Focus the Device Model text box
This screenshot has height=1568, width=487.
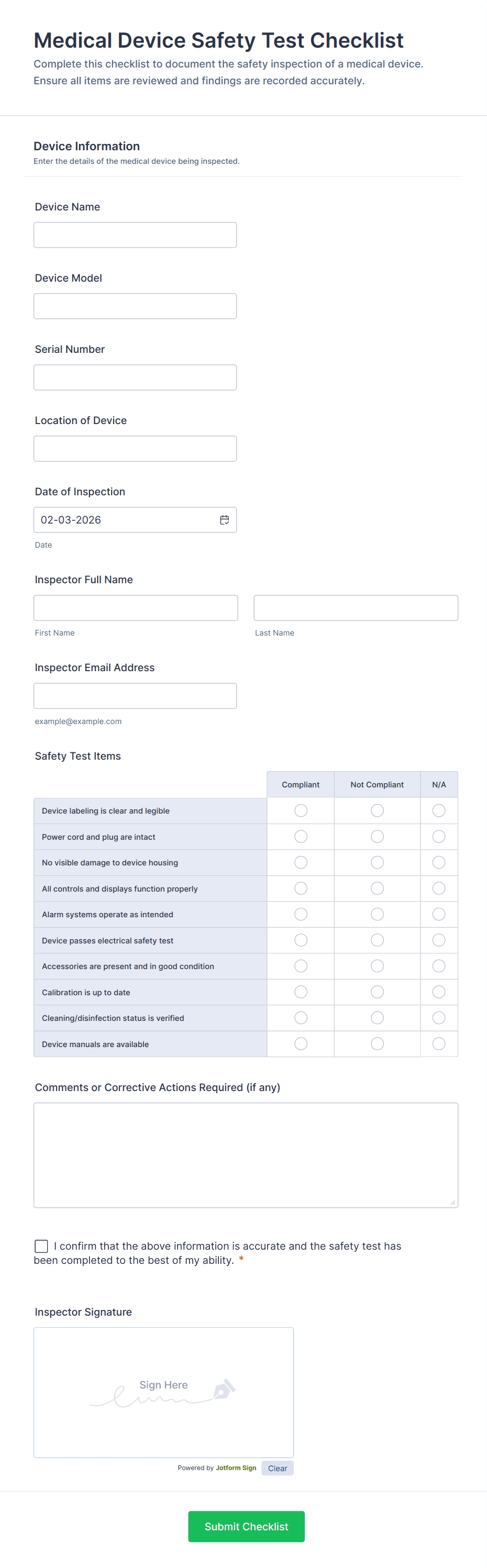click(x=135, y=306)
